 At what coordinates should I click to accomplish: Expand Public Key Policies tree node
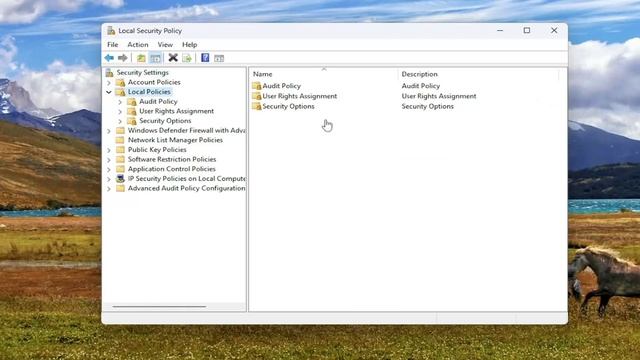point(109,150)
